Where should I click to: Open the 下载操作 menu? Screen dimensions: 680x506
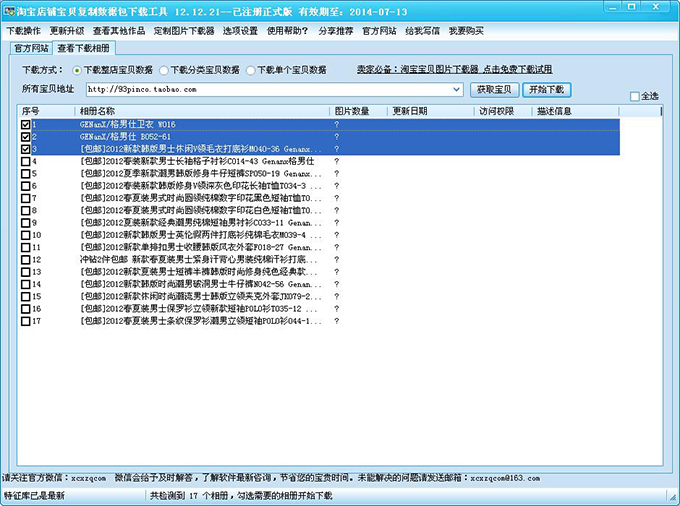coord(24,31)
